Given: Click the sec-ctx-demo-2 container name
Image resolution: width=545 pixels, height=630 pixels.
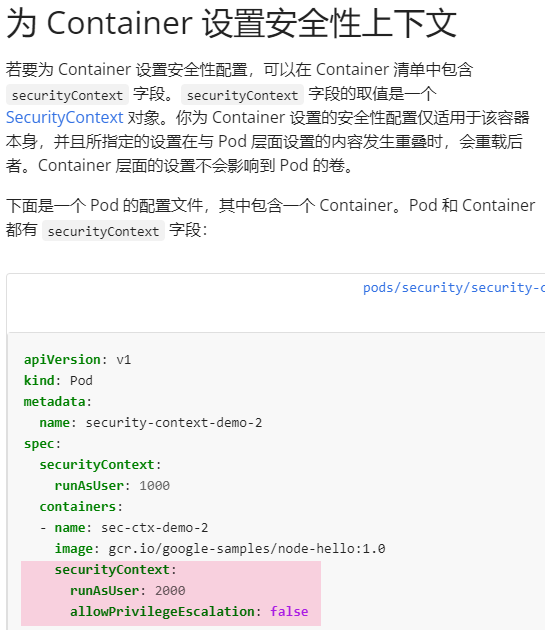Looking at the screenshot, I should pyautogui.click(x=154, y=528).
